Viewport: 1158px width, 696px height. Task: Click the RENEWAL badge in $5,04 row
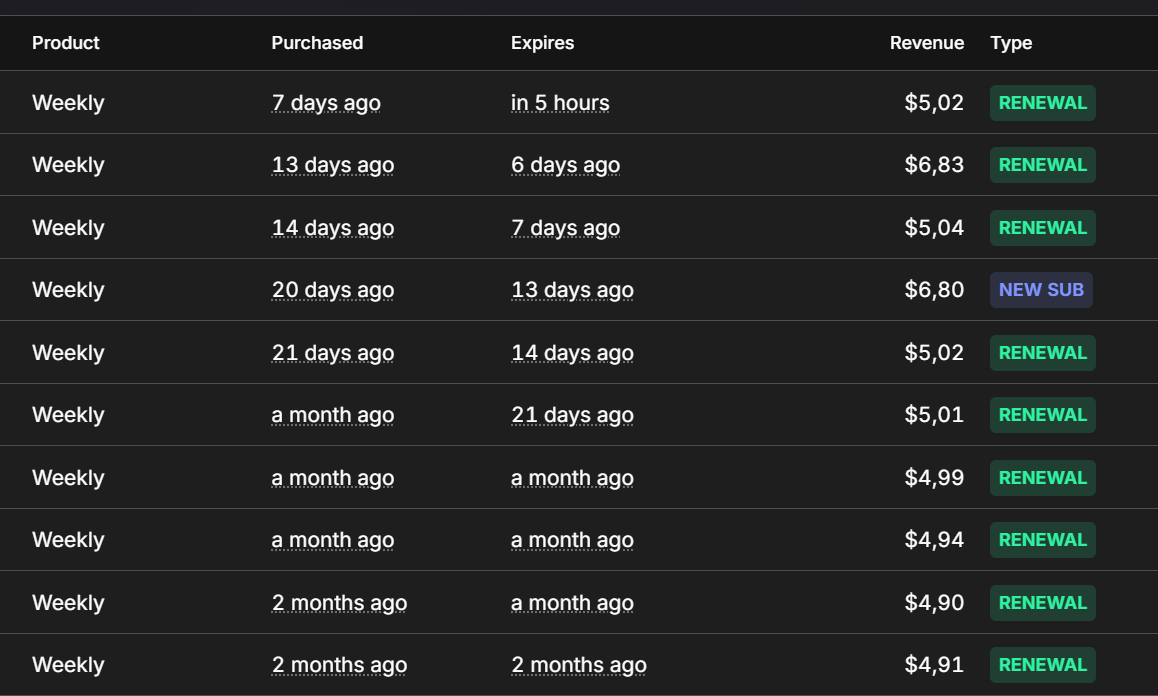1042,228
